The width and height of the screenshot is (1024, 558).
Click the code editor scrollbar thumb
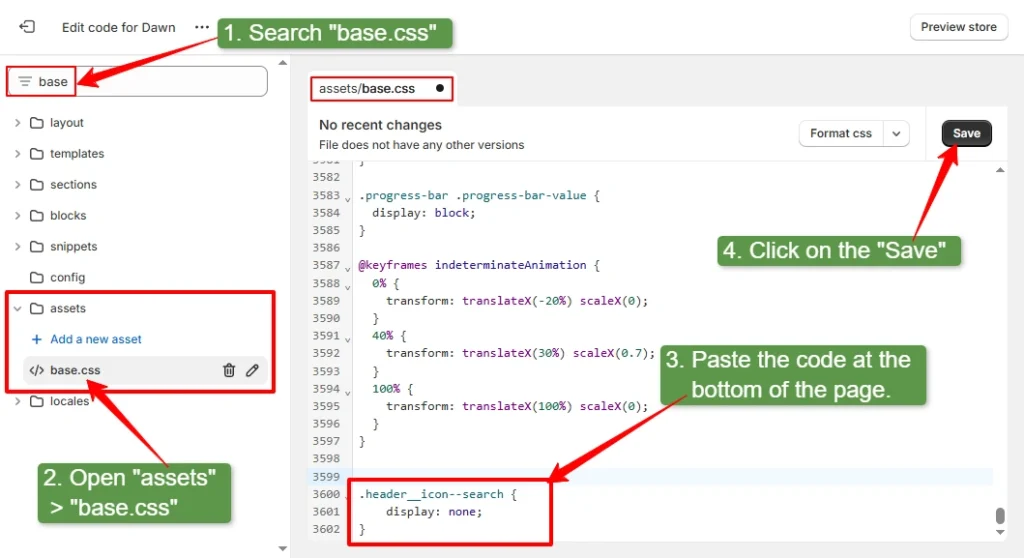point(1000,516)
